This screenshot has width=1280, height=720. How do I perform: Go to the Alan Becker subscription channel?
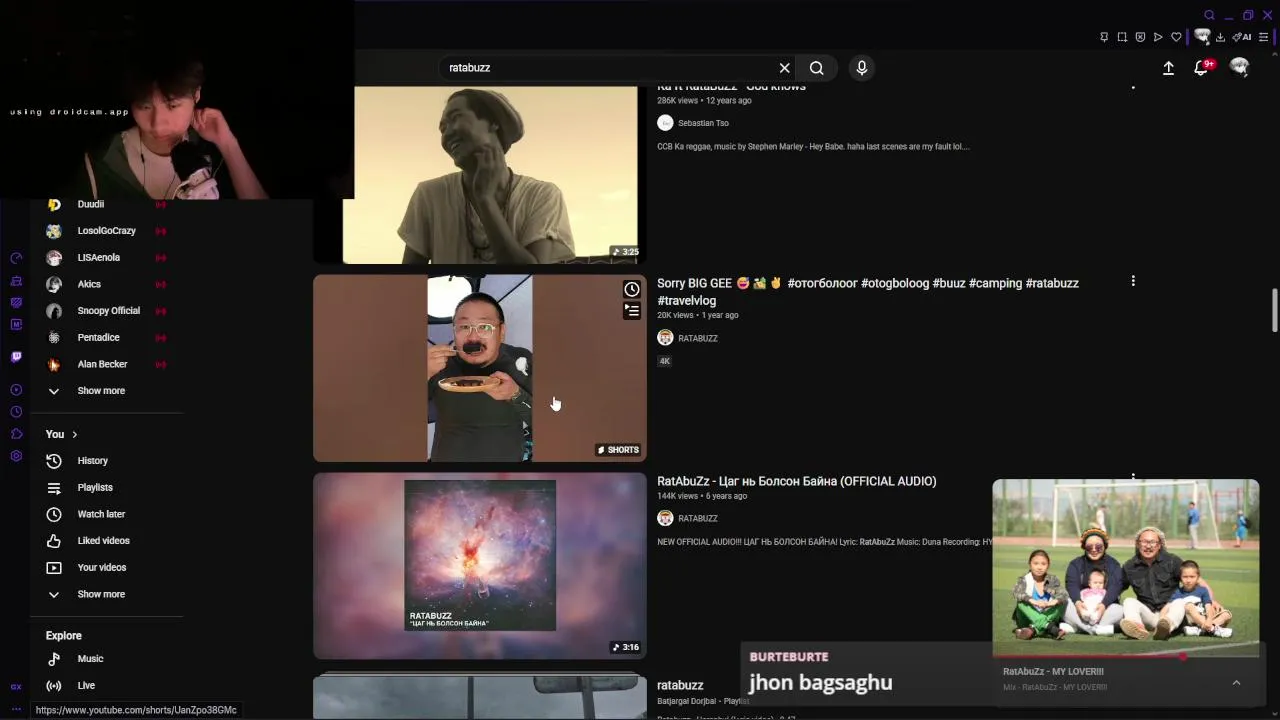point(102,364)
